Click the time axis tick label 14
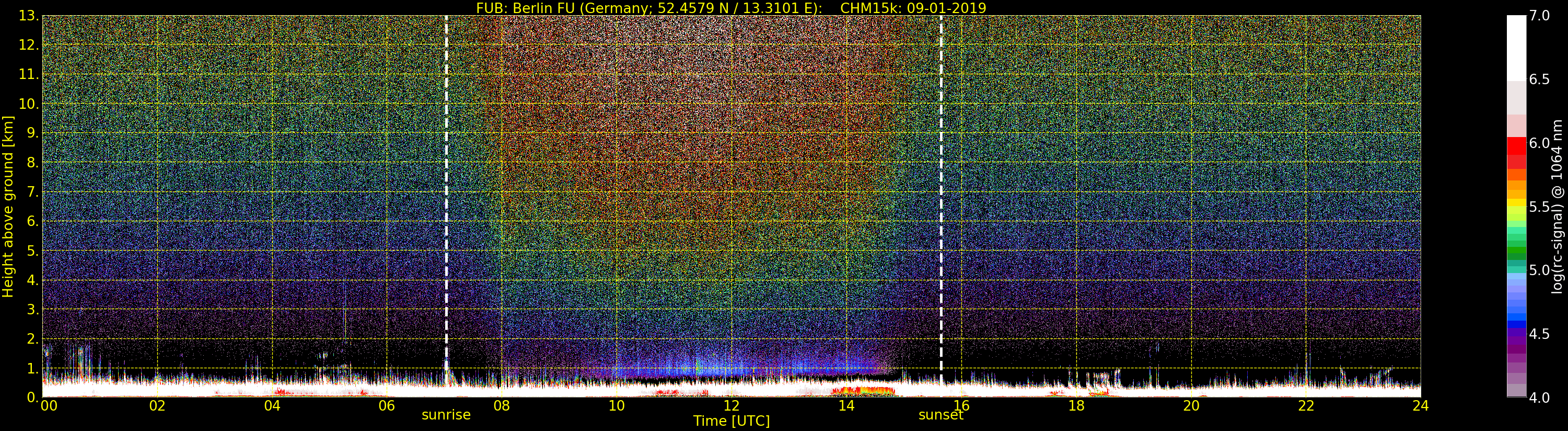The image size is (1568, 431). click(846, 405)
